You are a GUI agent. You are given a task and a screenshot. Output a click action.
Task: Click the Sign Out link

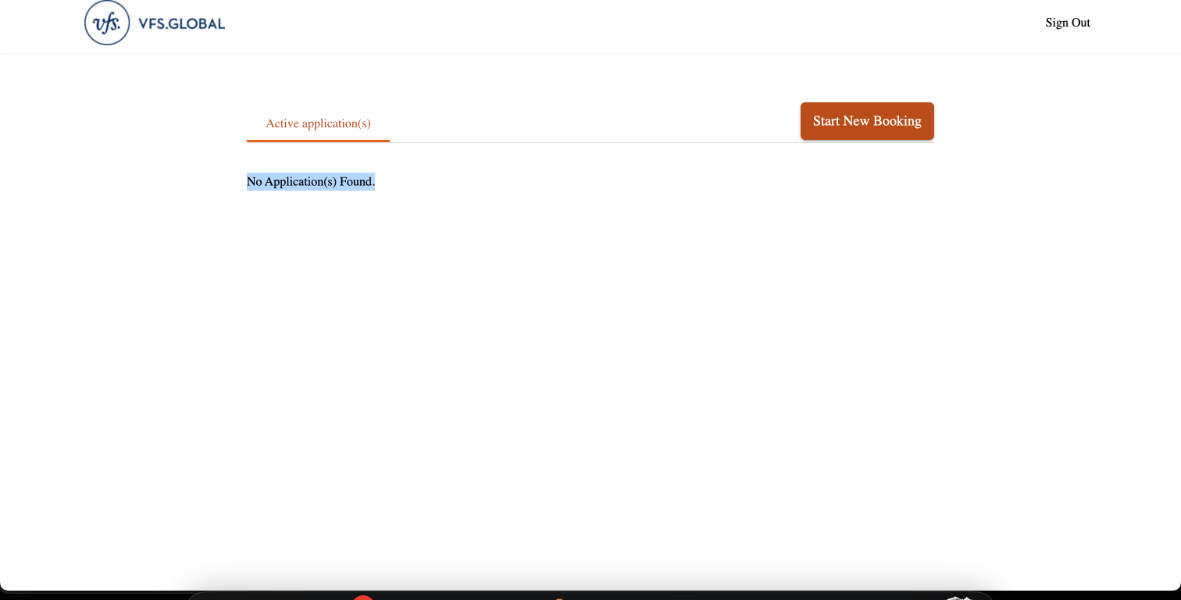point(1067,23)
